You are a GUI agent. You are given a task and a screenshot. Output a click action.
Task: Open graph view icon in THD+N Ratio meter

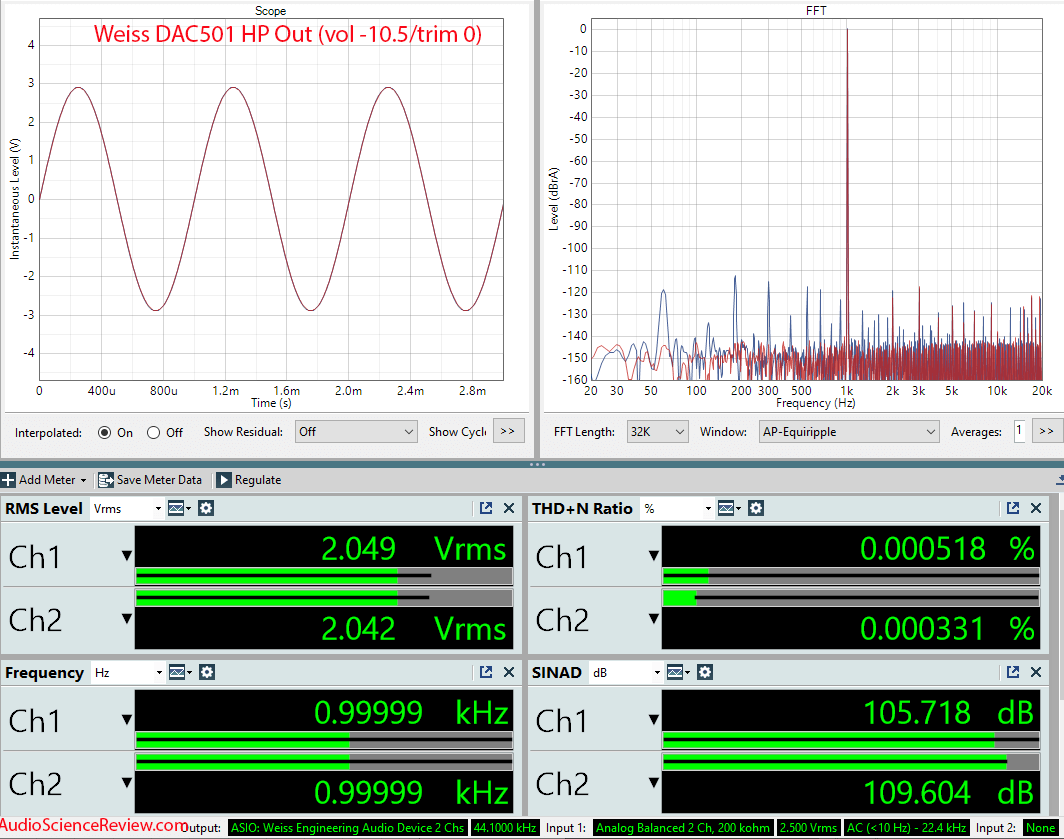(x=726, y=508)
